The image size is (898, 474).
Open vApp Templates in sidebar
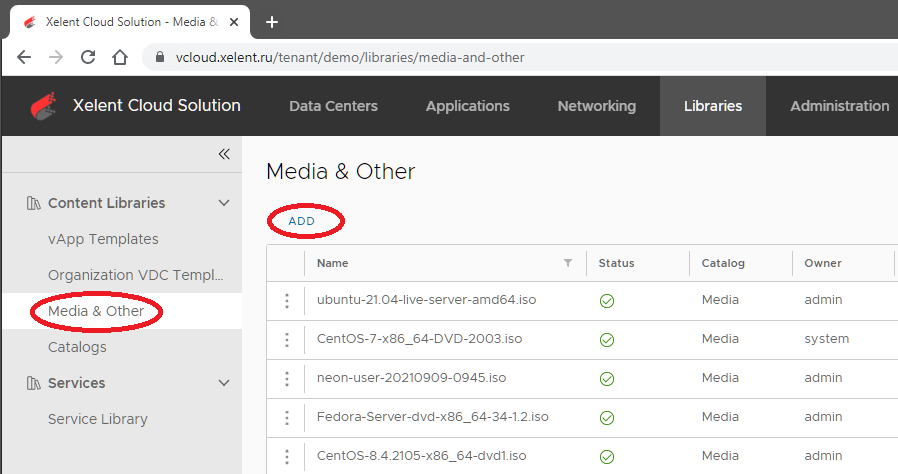point(103,239)
